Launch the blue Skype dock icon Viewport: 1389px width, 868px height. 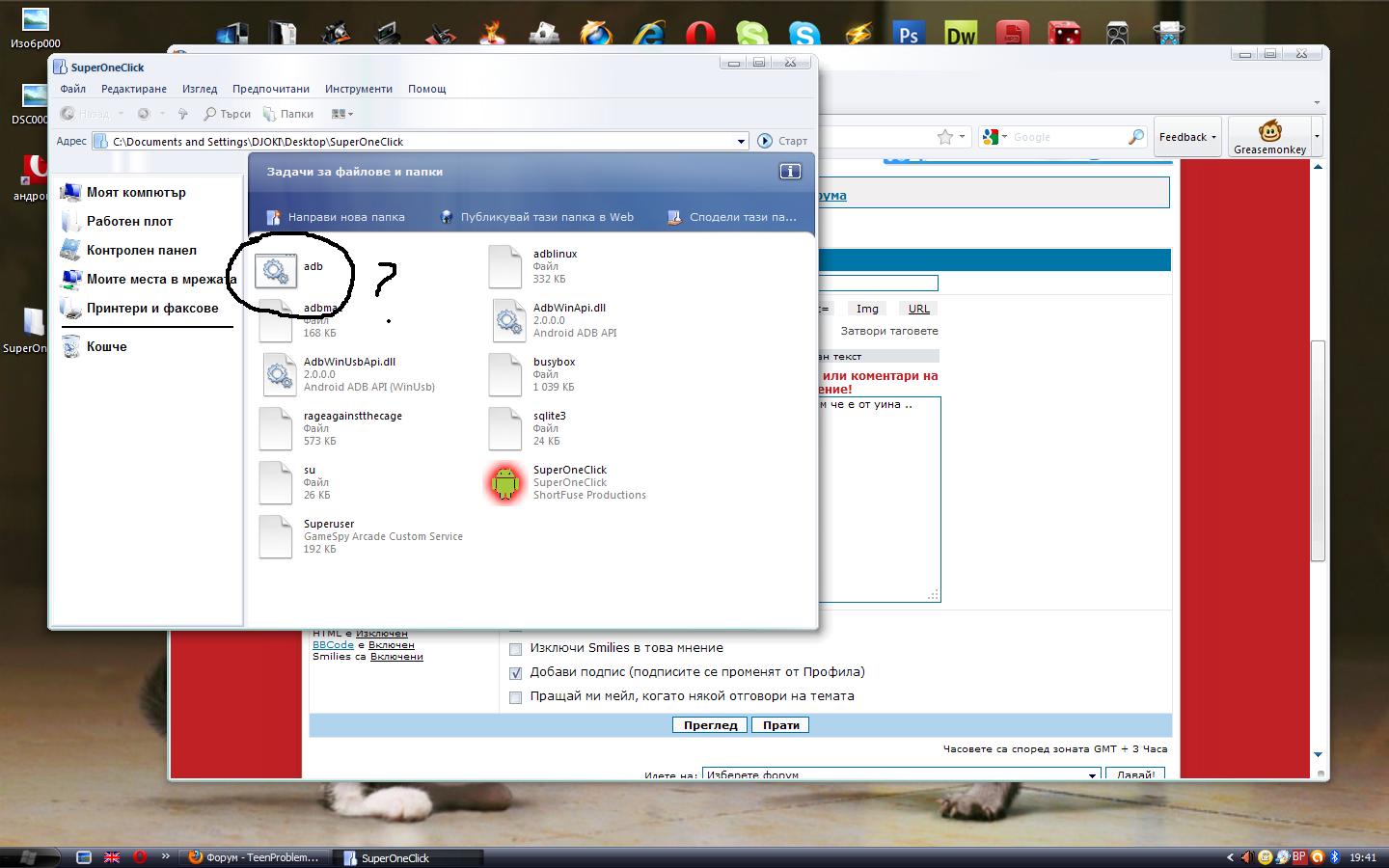[x=804, y=35]
